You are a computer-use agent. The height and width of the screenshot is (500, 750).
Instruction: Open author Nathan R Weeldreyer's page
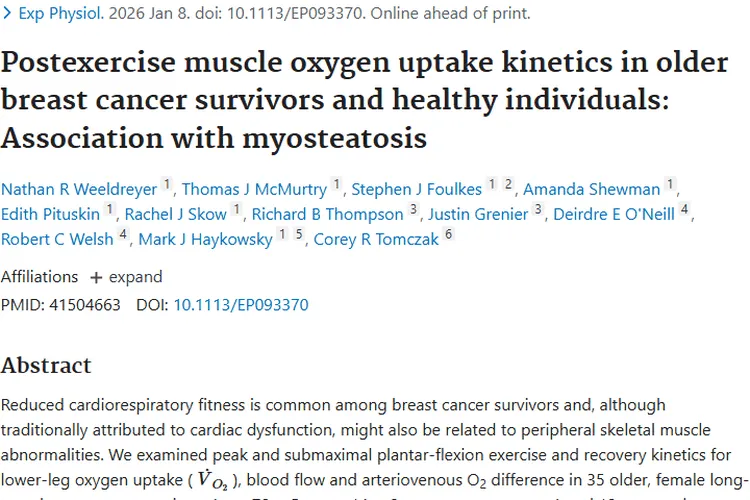coord(78,189)
